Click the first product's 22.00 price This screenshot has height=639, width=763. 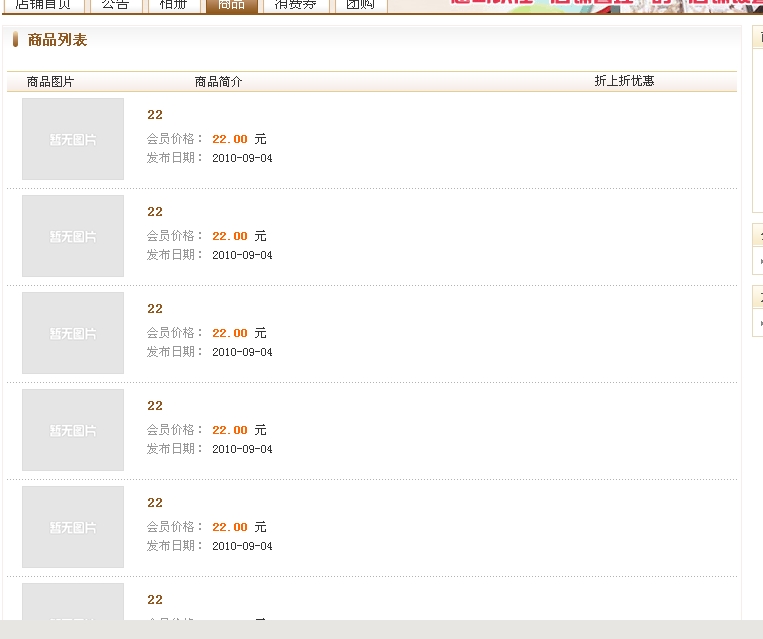click(230, 139)
